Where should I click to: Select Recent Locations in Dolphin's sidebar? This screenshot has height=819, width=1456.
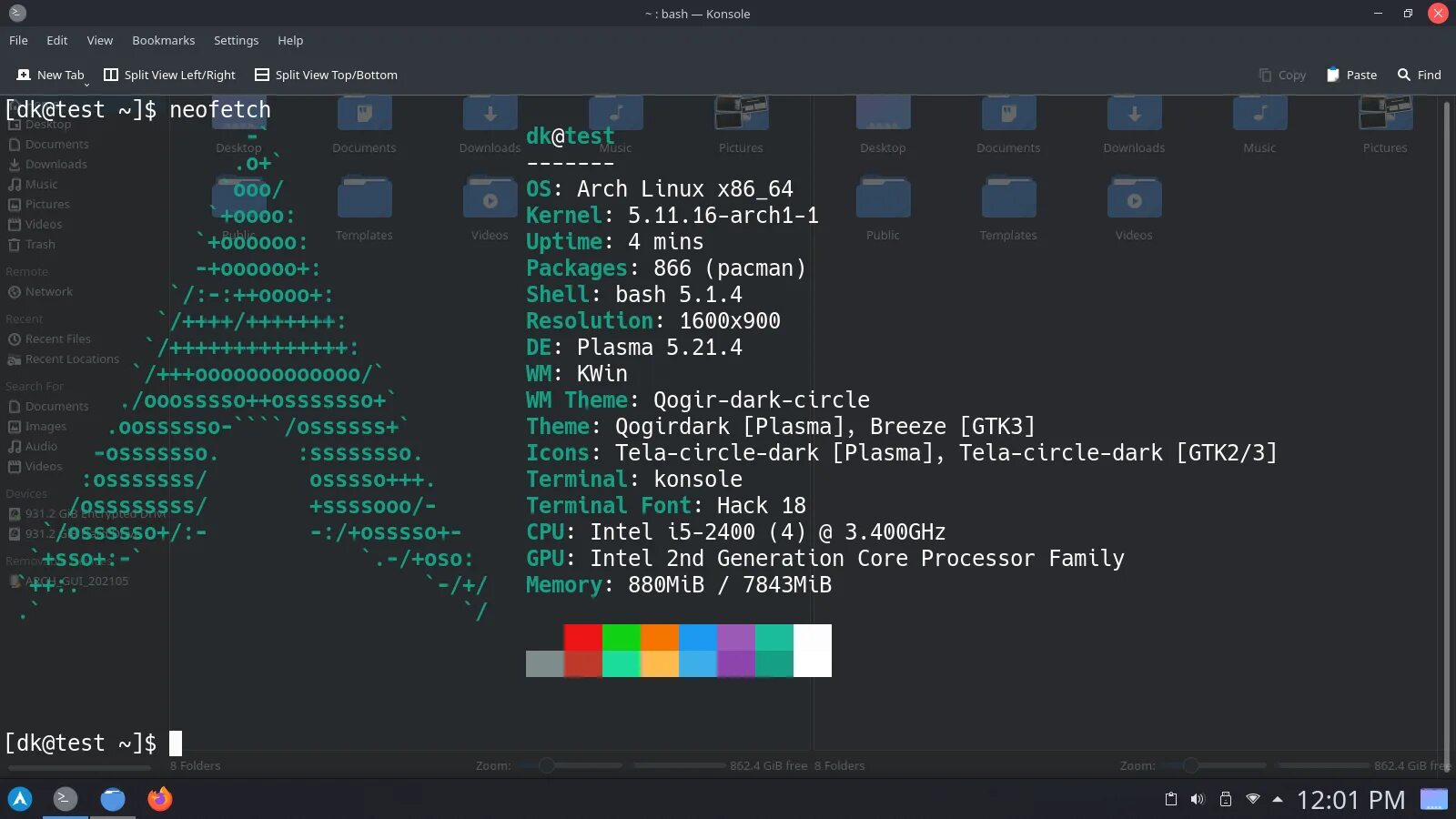point(64,359)
